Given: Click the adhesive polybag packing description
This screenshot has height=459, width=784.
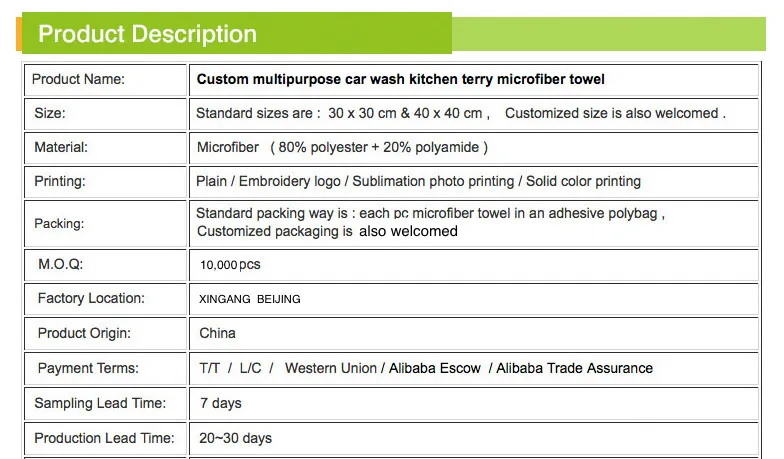Looking at the screenshot, I should click(430, 213).
